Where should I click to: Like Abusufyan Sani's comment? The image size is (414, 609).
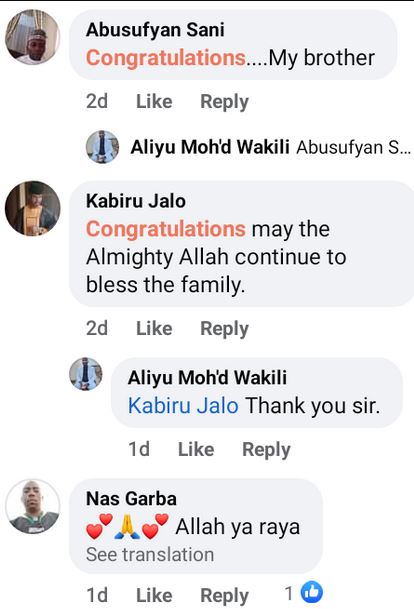[154, 102]
